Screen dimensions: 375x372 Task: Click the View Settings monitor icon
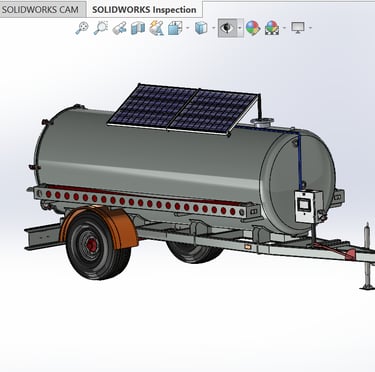(298, 27)
